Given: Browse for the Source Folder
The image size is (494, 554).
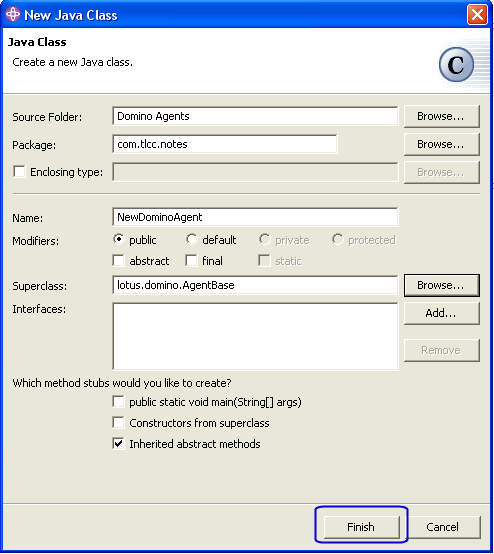Looking at the screenshot, I should point(442,116).
